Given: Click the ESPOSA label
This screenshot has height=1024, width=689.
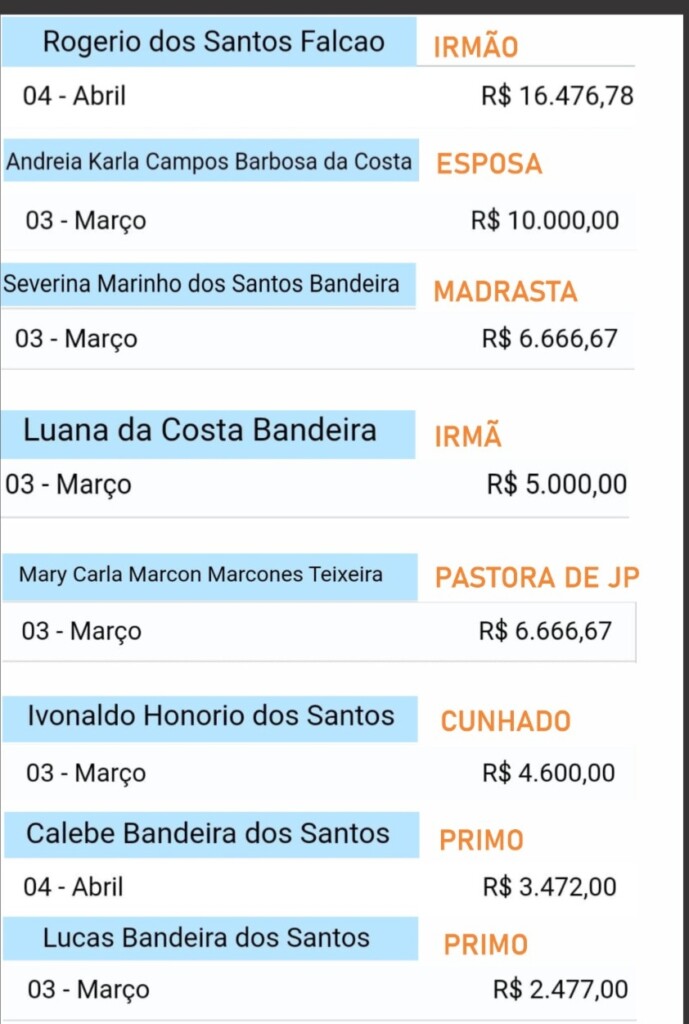Looking at the screenshot, I should 489,164.
